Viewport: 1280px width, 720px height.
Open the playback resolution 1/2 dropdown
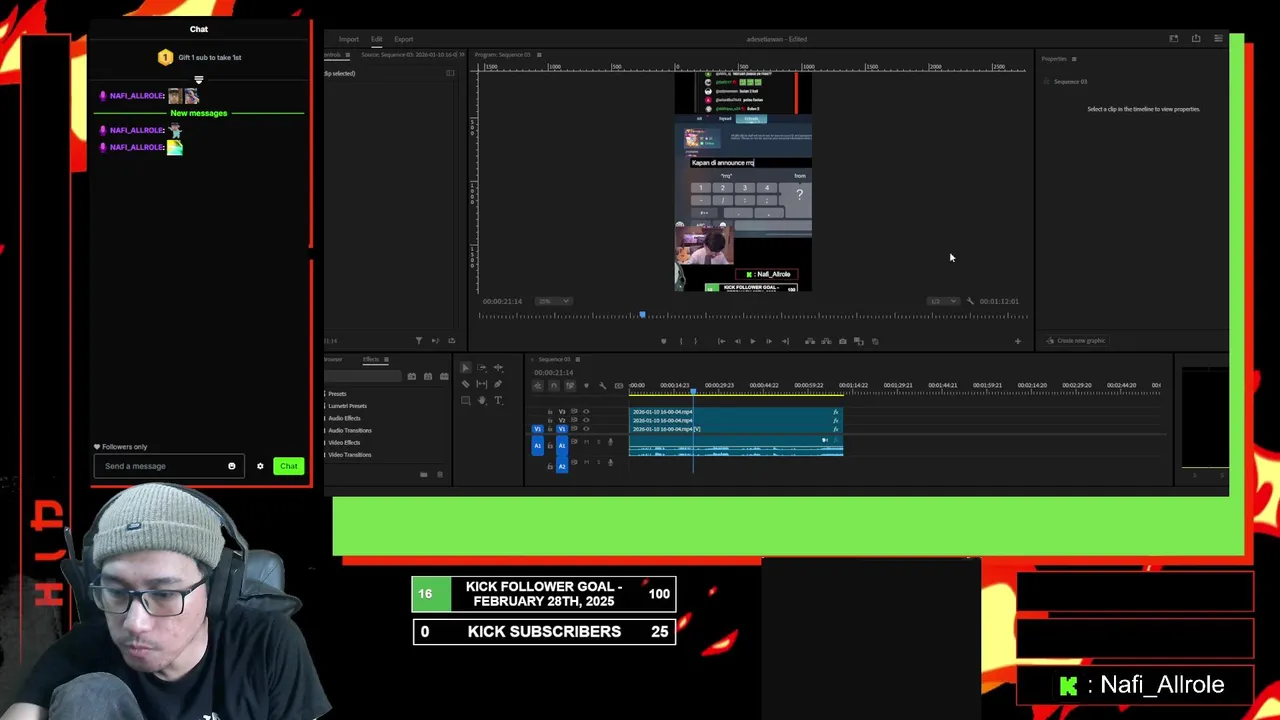coord(944,301)
